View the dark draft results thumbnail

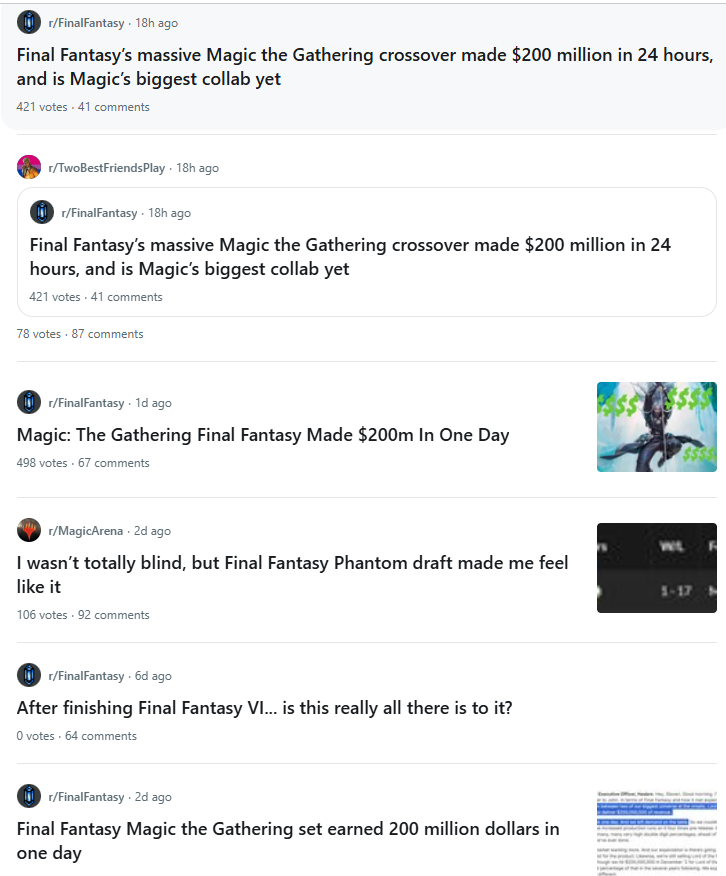click(x=657, y=568)
